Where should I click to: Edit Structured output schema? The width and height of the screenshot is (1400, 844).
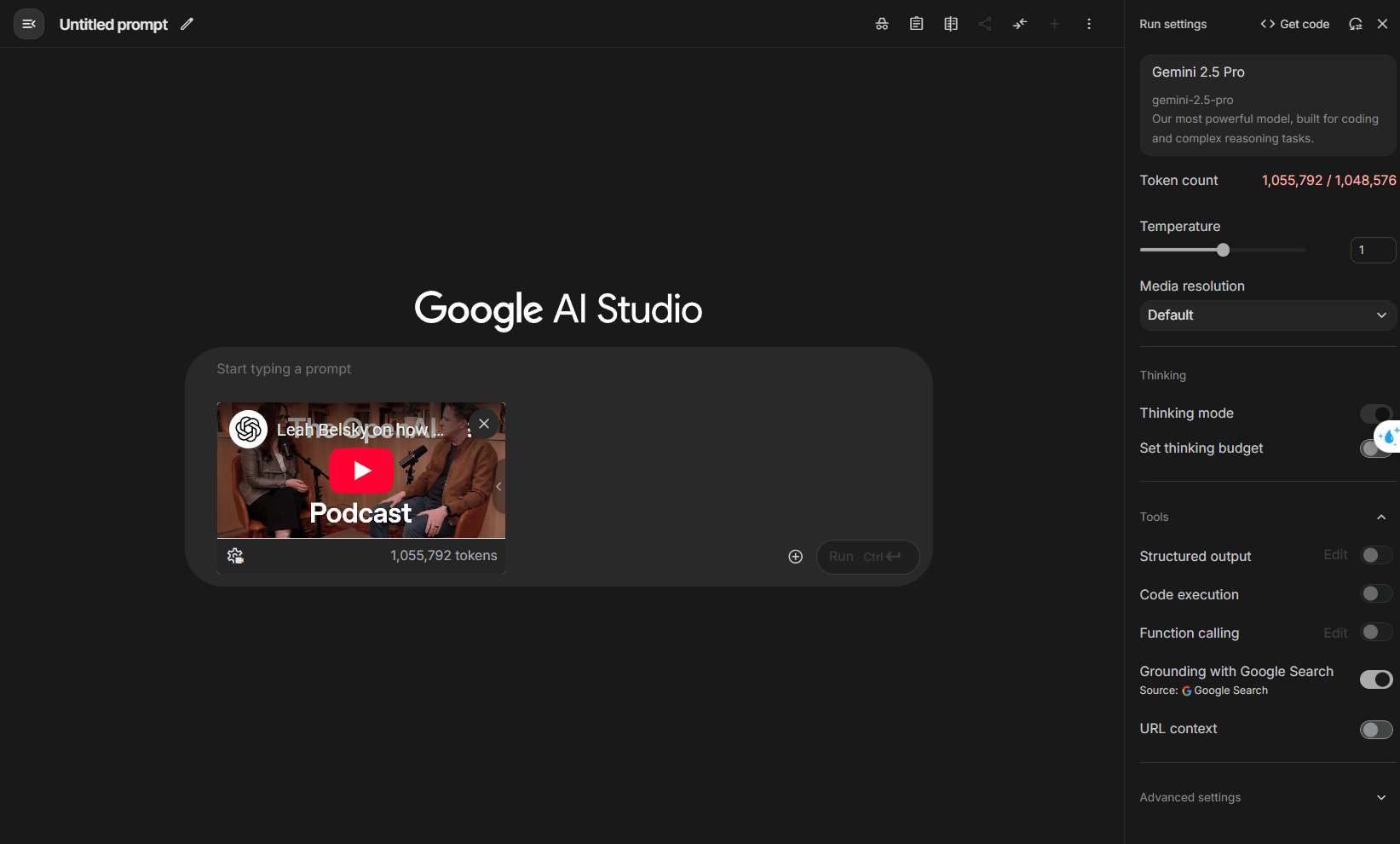1335,555
